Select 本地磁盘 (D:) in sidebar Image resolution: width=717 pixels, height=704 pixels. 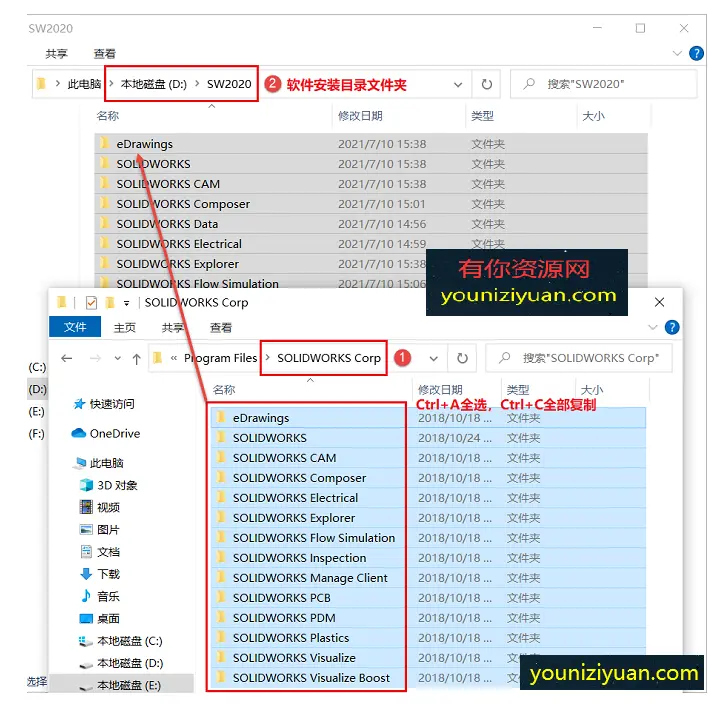click(x=121, y=663)
